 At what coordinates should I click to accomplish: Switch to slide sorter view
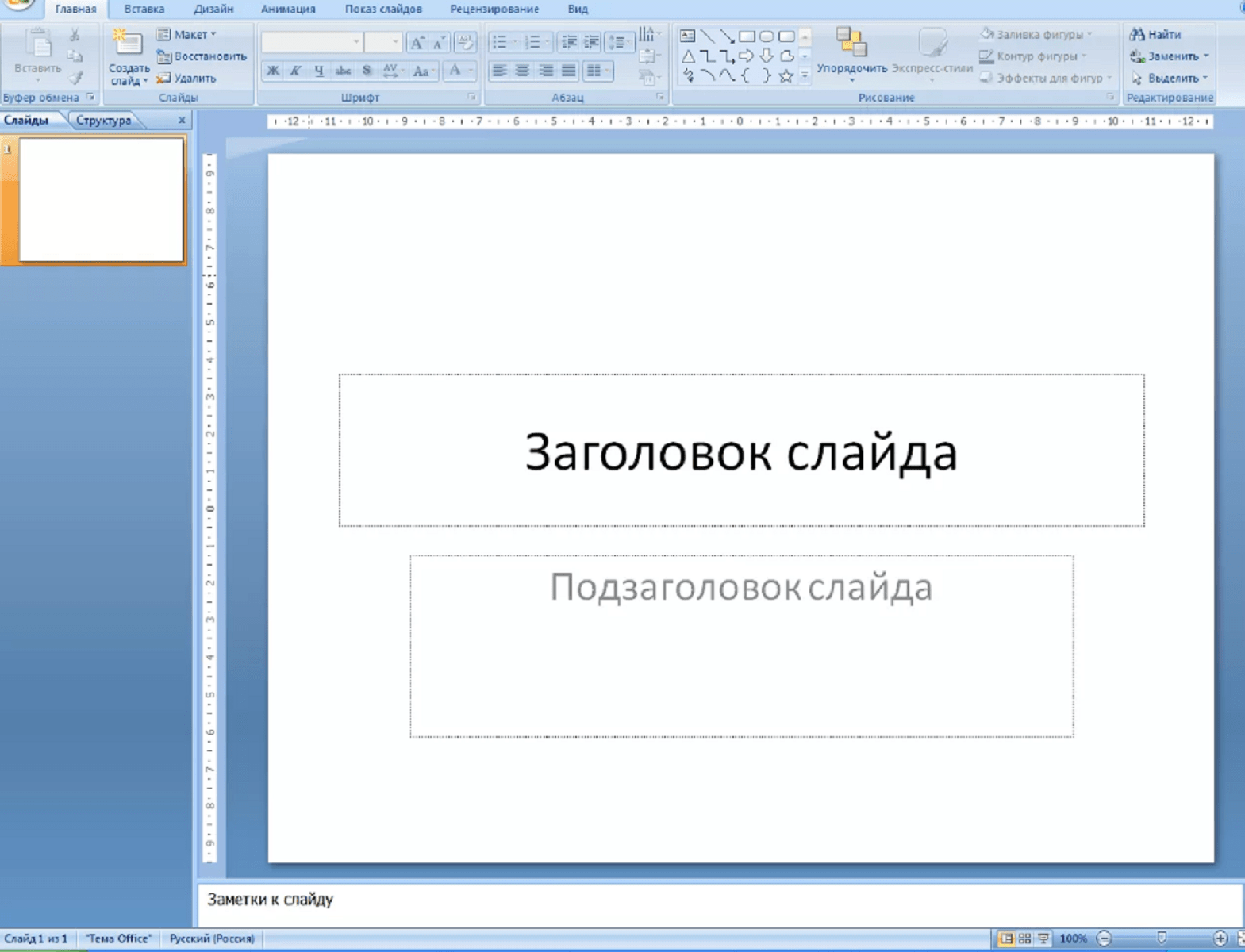click(1024, 939)
